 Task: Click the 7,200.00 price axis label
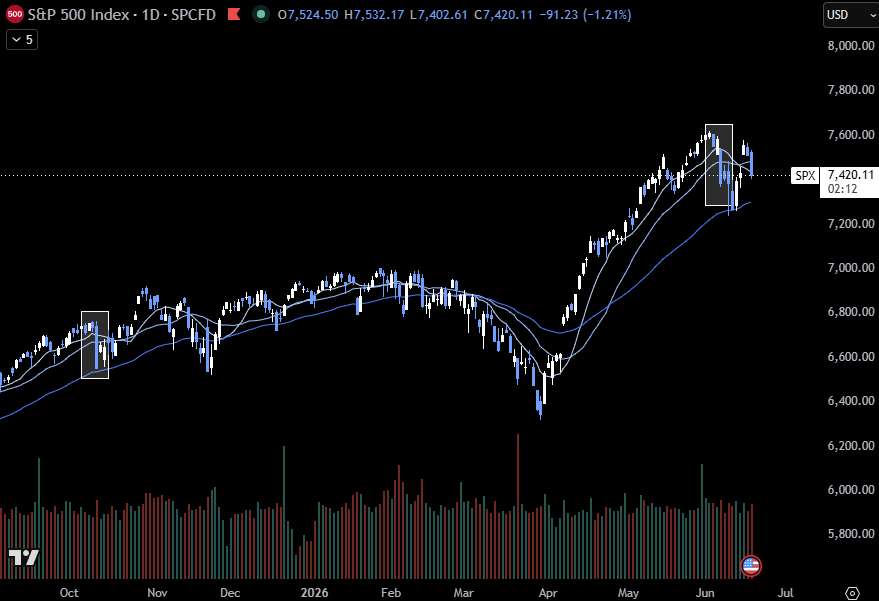pyautogui.click(x=851, y=224)
